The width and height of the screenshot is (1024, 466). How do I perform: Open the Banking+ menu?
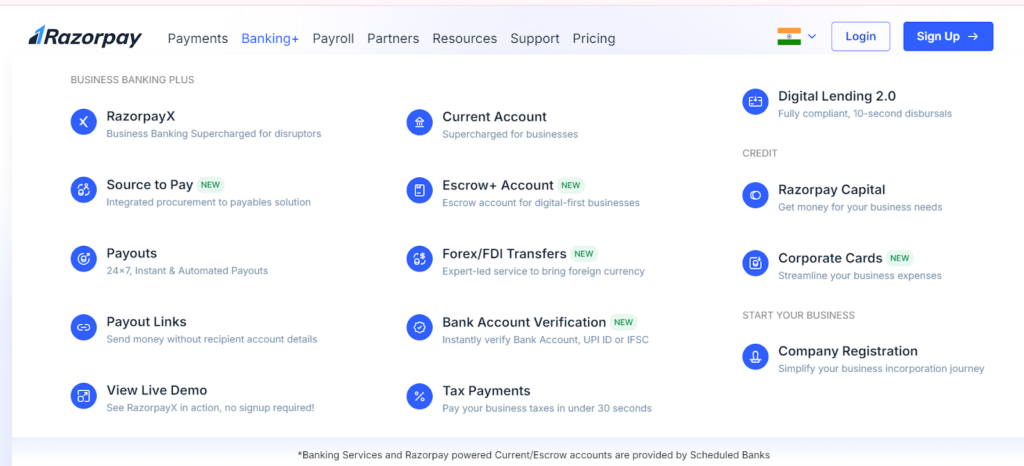[270, 39]
